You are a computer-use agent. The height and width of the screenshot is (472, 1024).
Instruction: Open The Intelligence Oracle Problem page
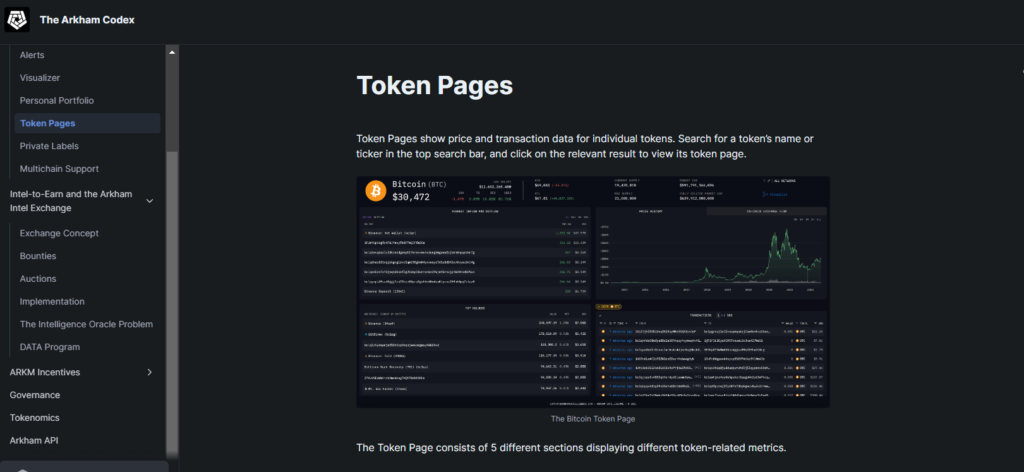[86, 324]
